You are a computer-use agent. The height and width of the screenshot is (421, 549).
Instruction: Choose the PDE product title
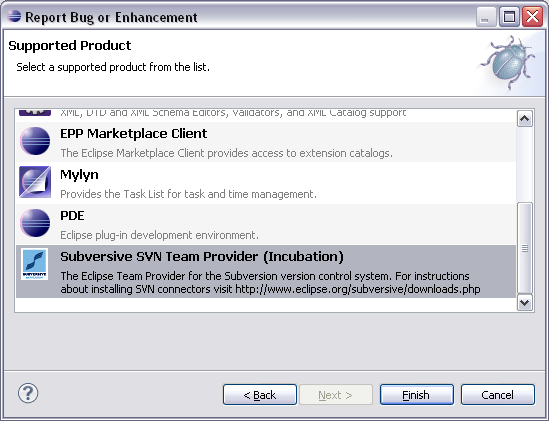[72, 215]
